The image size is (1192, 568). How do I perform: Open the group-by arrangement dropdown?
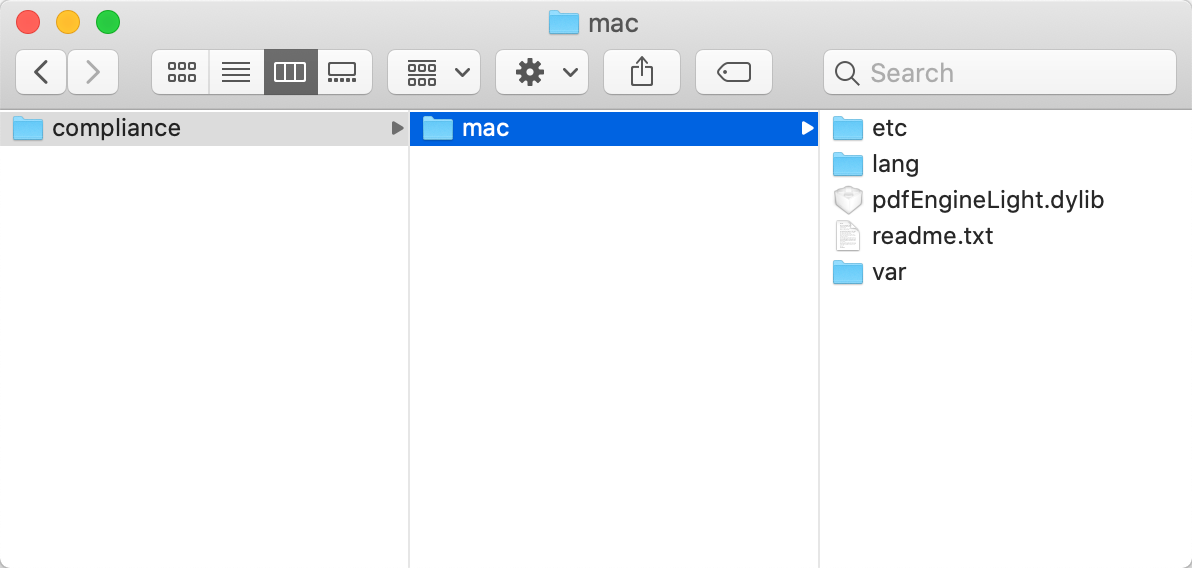434,72
